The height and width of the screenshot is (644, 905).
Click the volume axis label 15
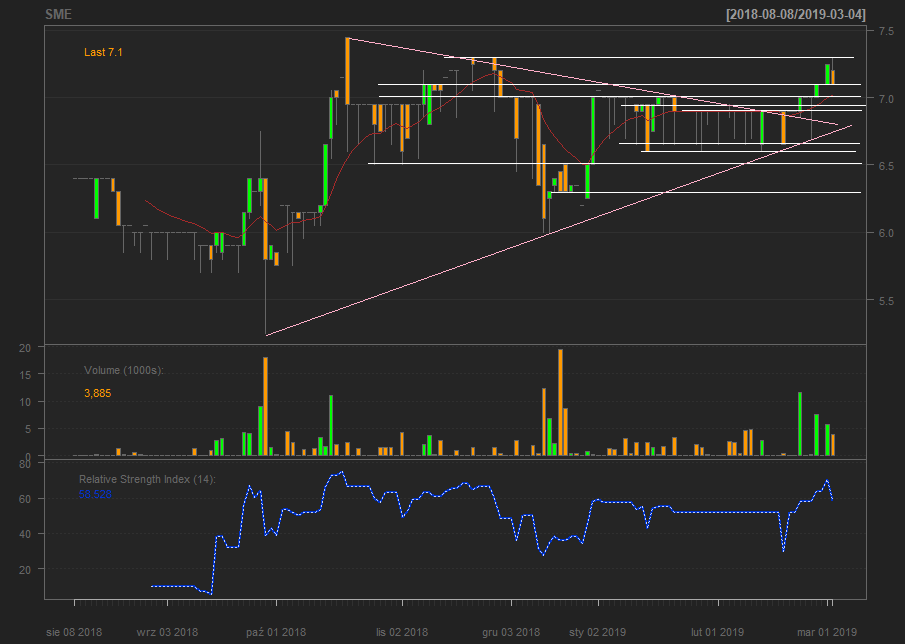[25, 375]
